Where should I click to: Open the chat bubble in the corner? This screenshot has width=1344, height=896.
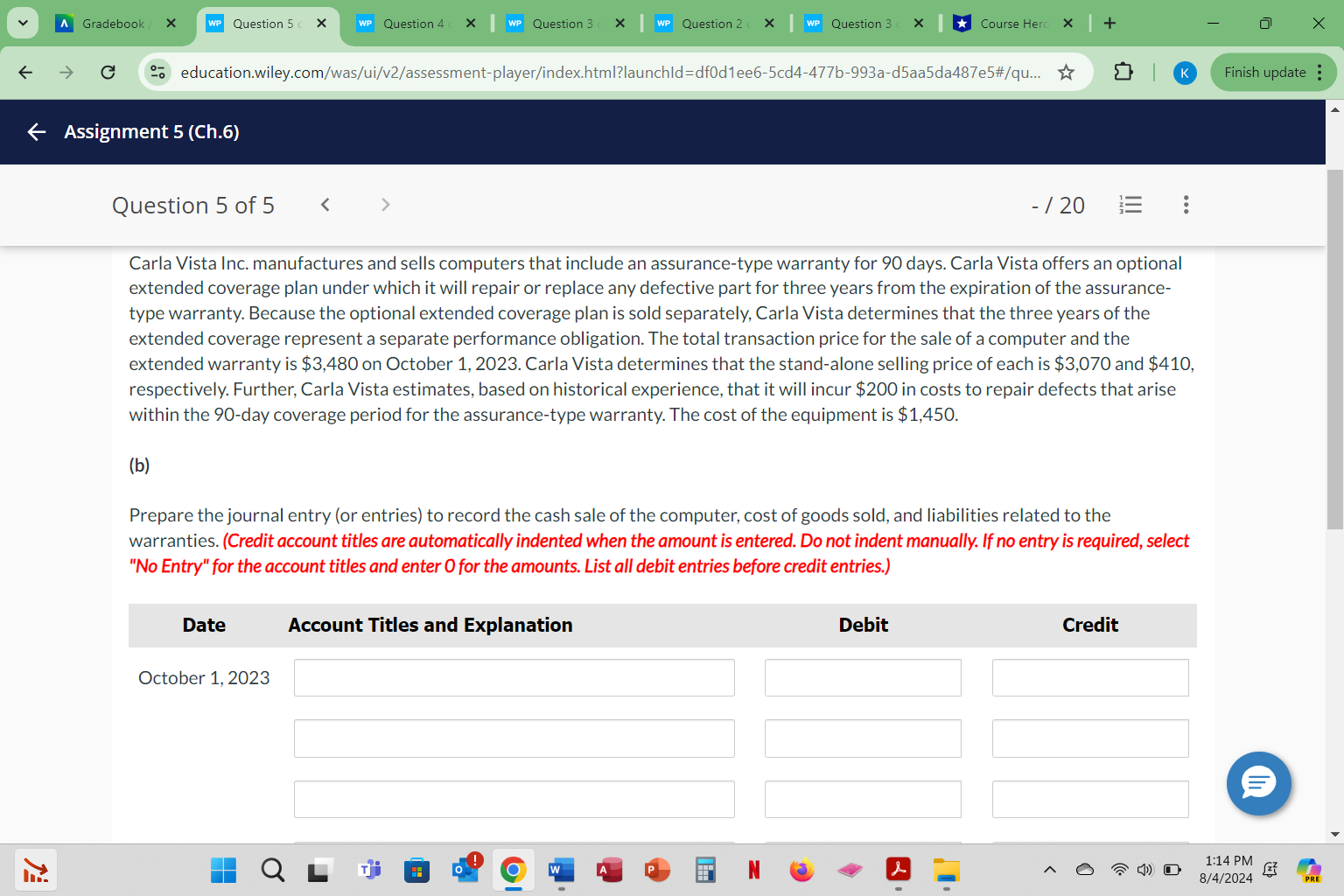(x=1258, y=784)
